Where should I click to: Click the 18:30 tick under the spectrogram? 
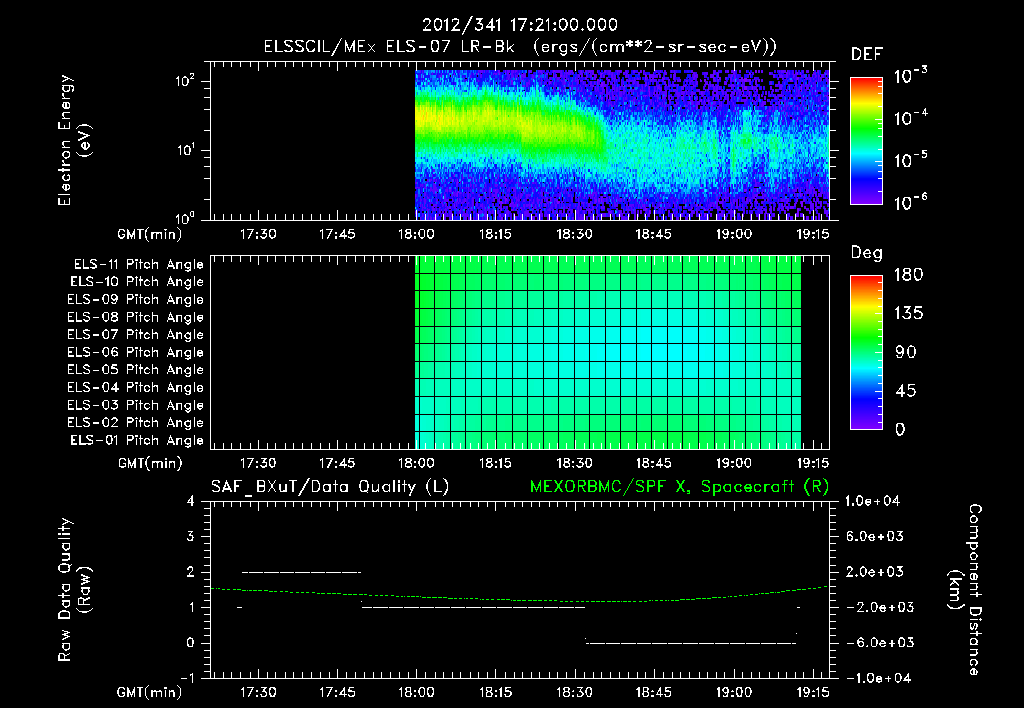click(x=575, y=234)
